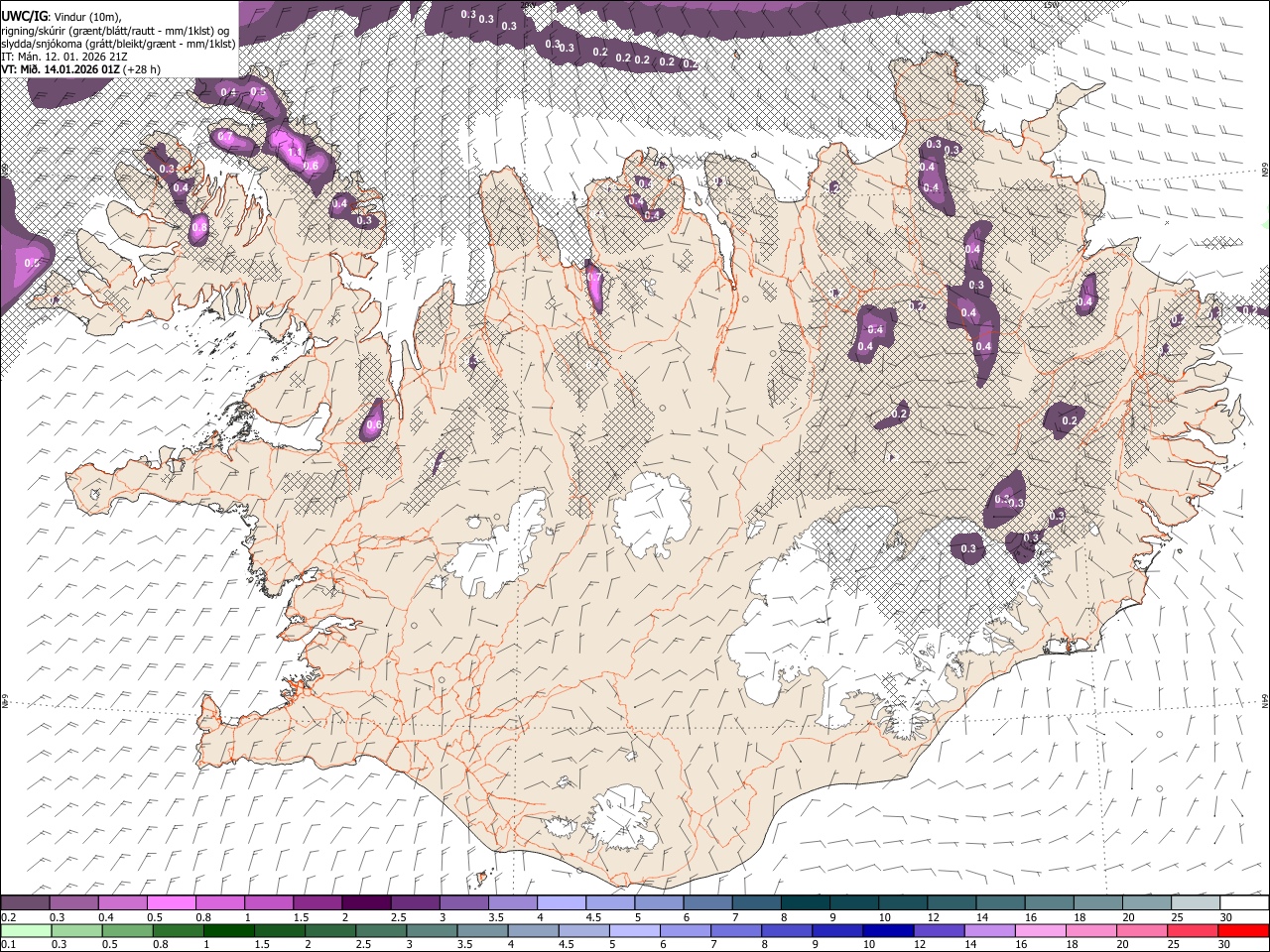Pick the 2–2.5 lower-row rain swatch
This screenshot has width=1270, height=952.
329,930
